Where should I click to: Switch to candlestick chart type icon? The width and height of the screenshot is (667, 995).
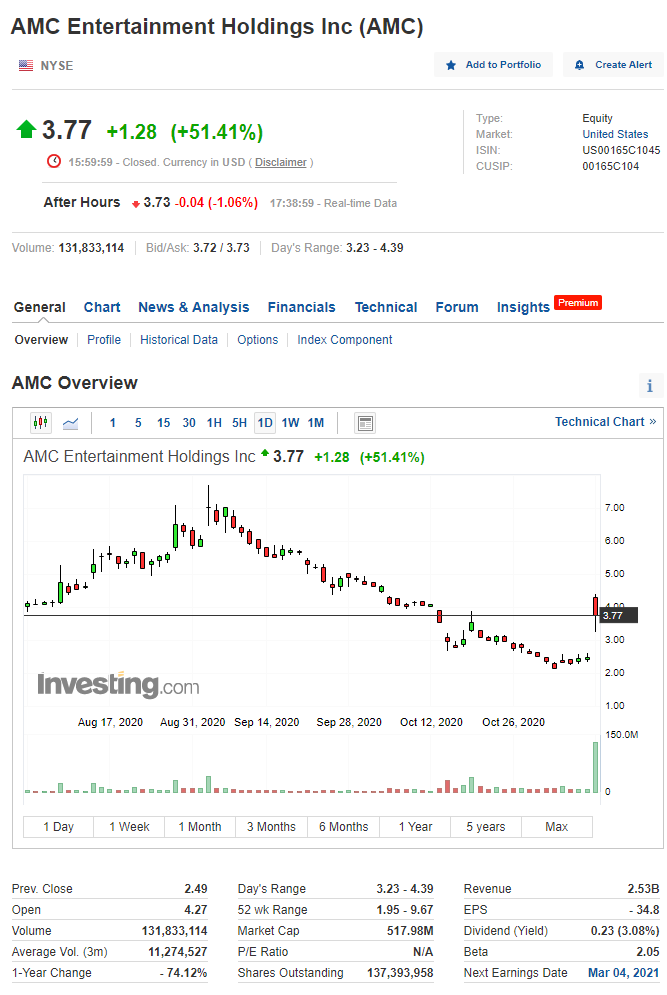pyautogui.click(x=41, y=423)
